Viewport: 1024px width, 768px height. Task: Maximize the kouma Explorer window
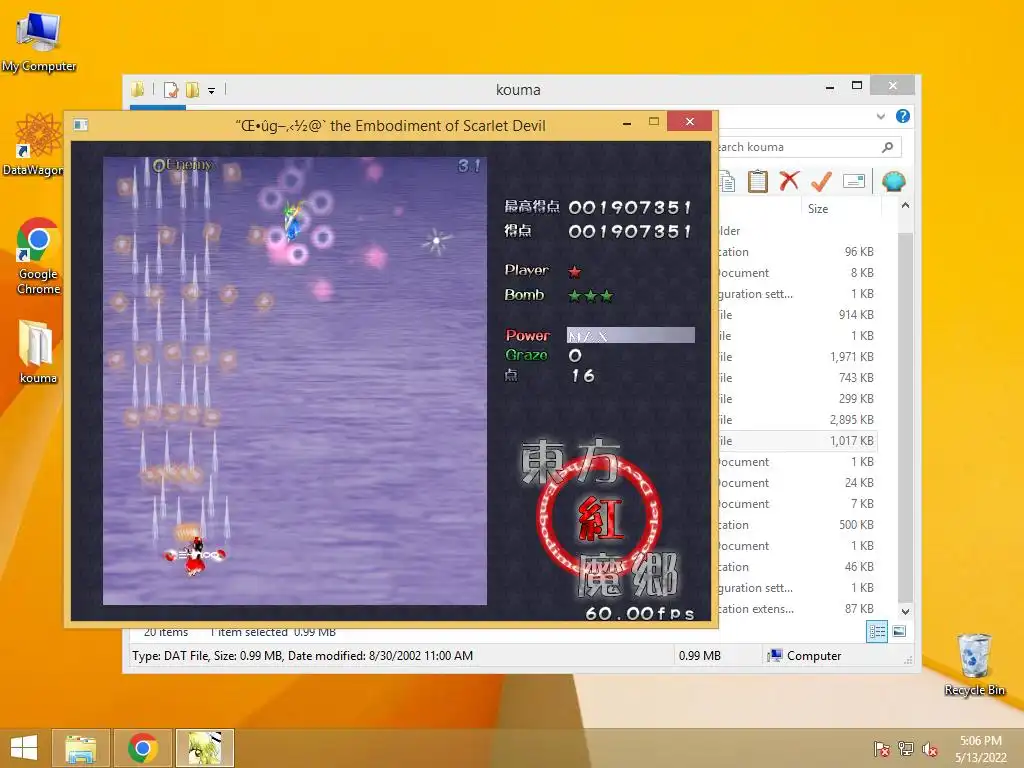pos(857,86)
